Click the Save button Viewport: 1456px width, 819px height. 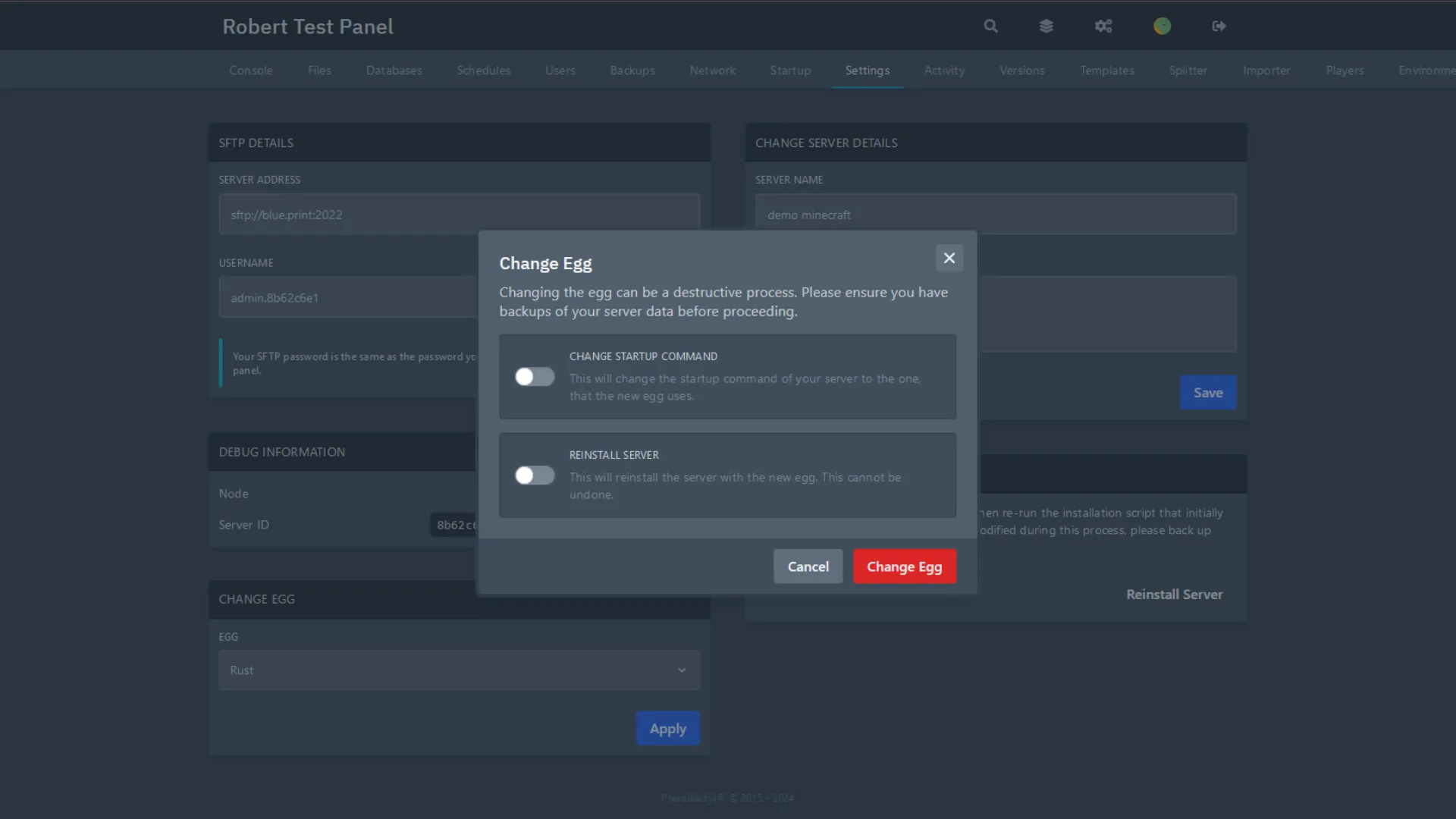click(x=1207, y=393)
